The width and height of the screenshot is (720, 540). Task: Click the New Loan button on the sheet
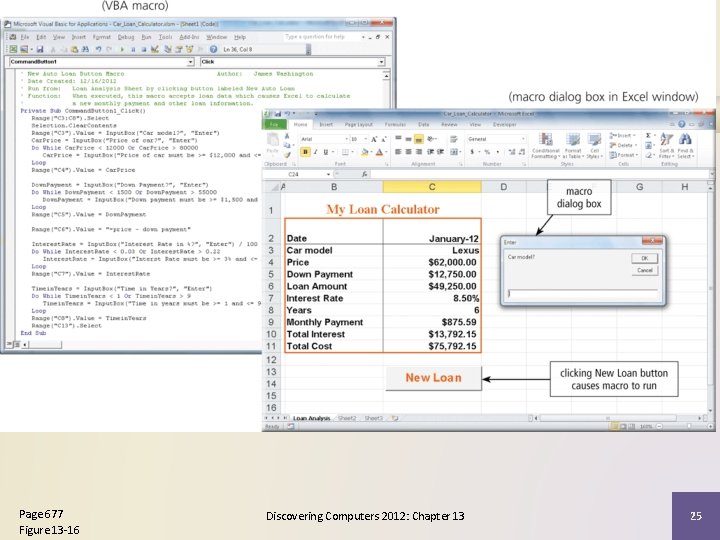433,378
